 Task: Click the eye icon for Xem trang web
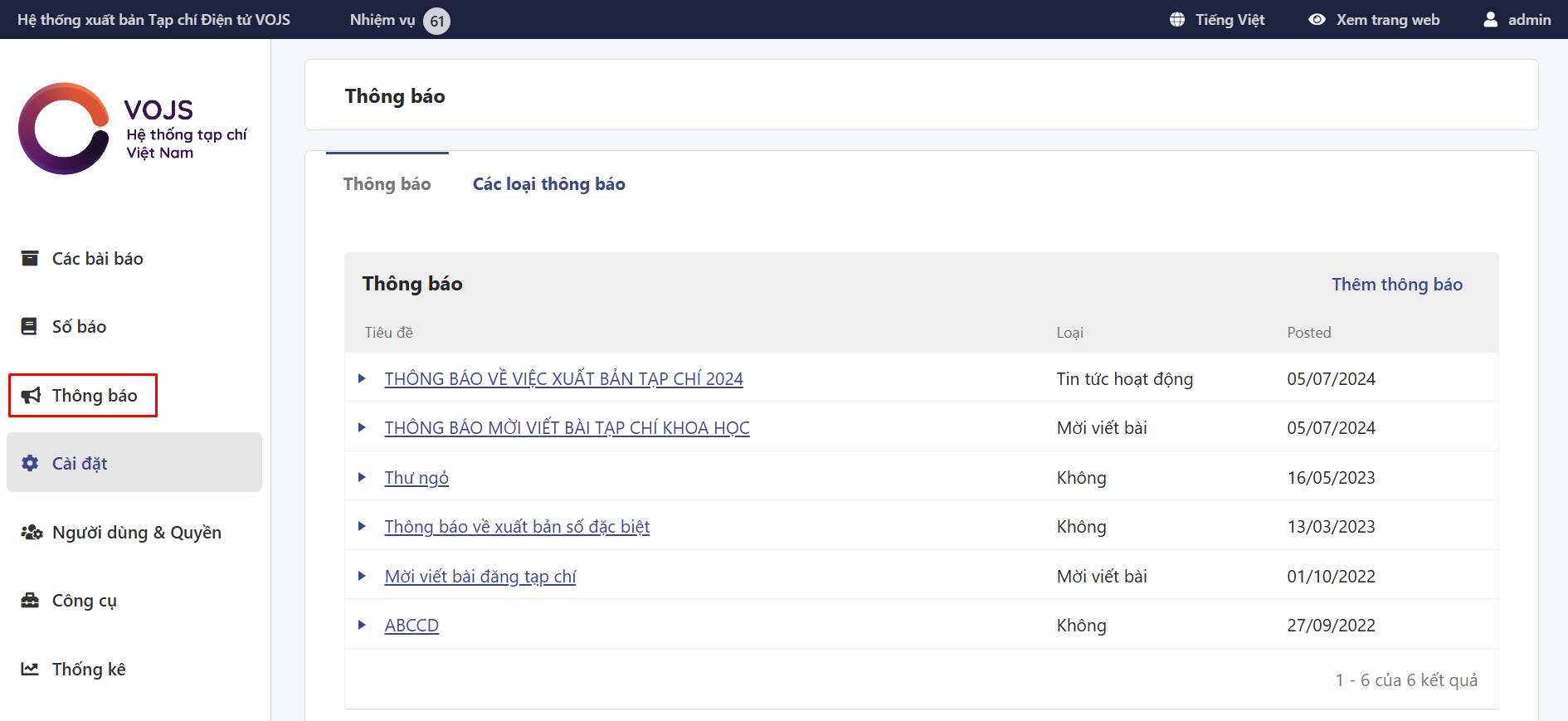point(1317,19)
